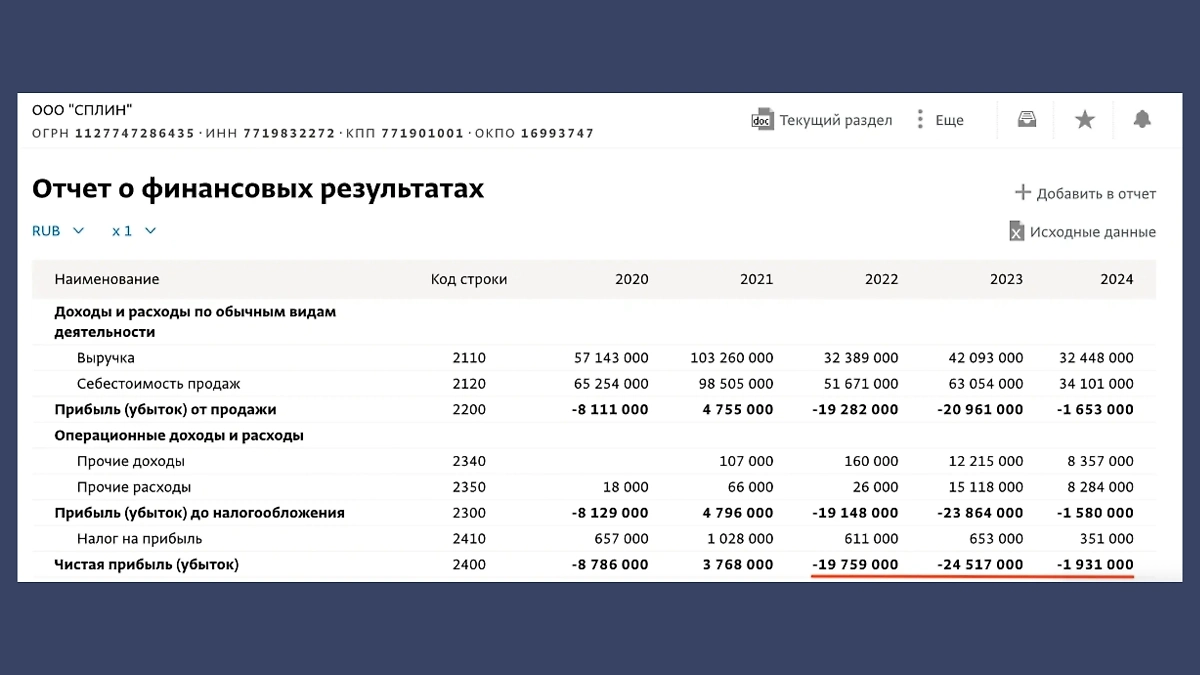Click the archive inbox icon

1025,119
